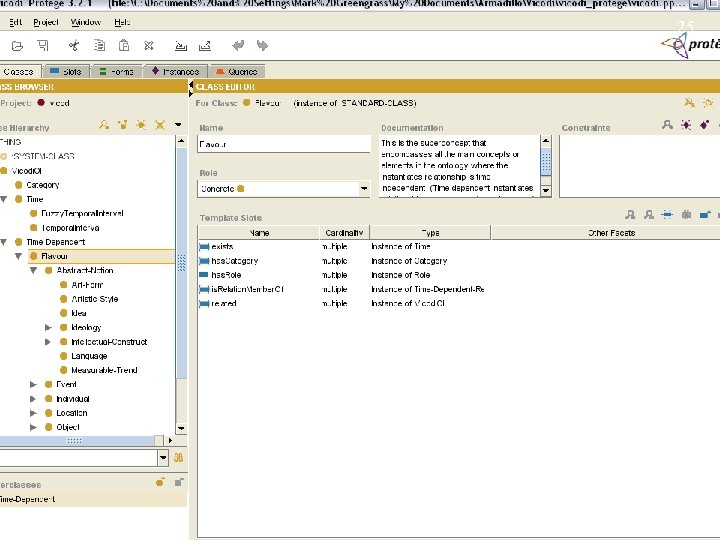
Task: Click the Undo arrow icon
Action: (238, 46)
